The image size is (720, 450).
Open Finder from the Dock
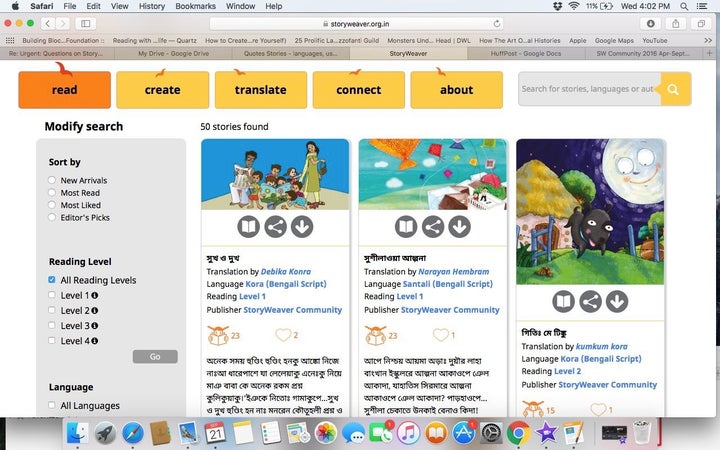click(77, 433)
